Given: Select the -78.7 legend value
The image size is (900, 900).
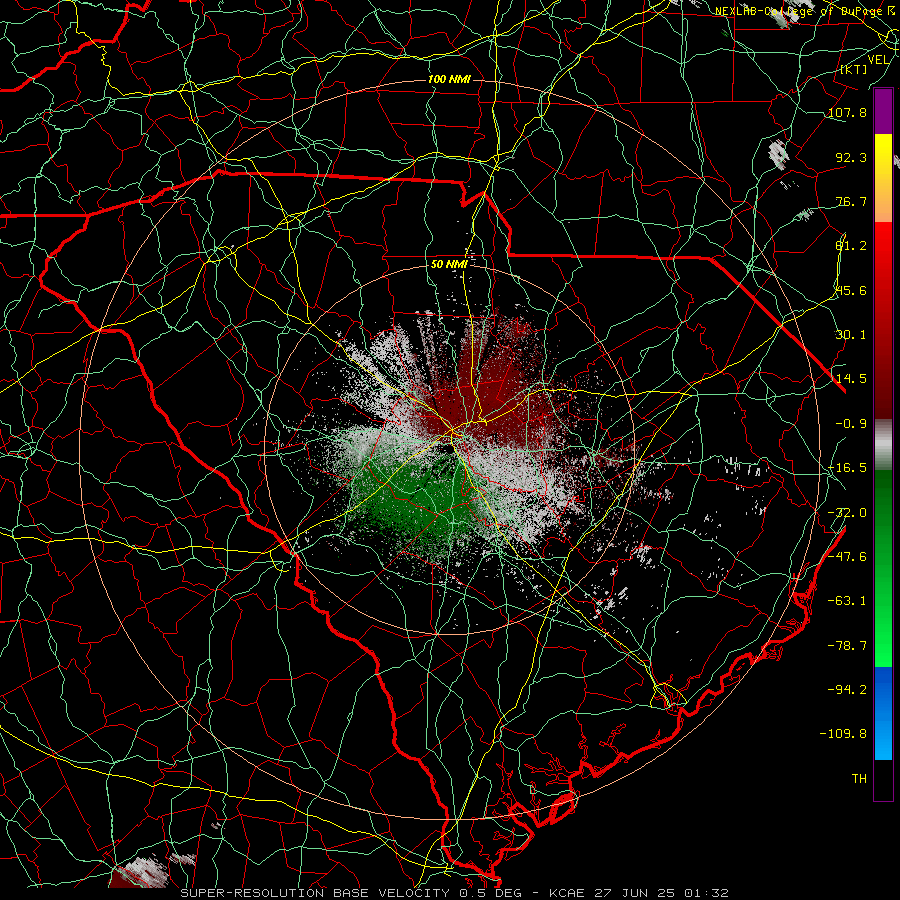Looking at the screenshot, I should 847,646.
